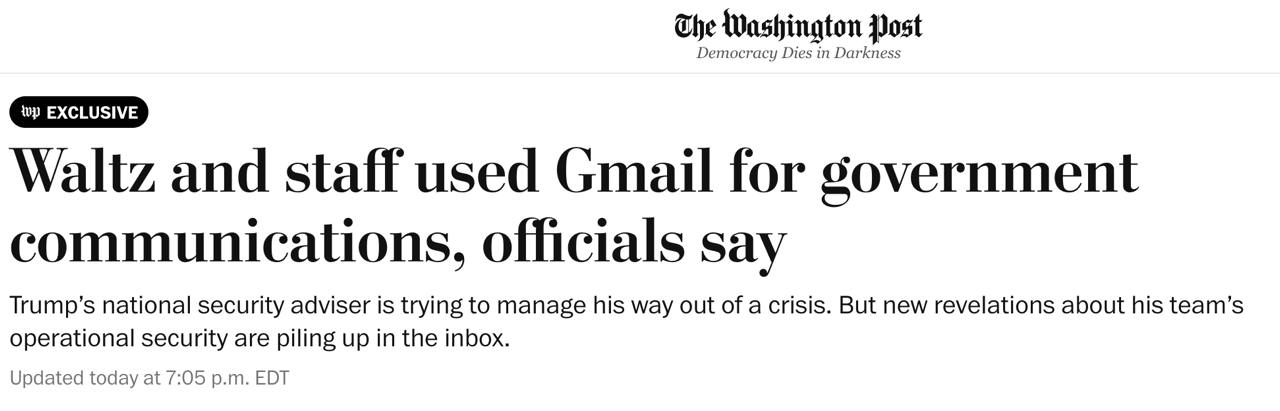Click the word 'government' in the headline
1280x411 pixels.
978,173
